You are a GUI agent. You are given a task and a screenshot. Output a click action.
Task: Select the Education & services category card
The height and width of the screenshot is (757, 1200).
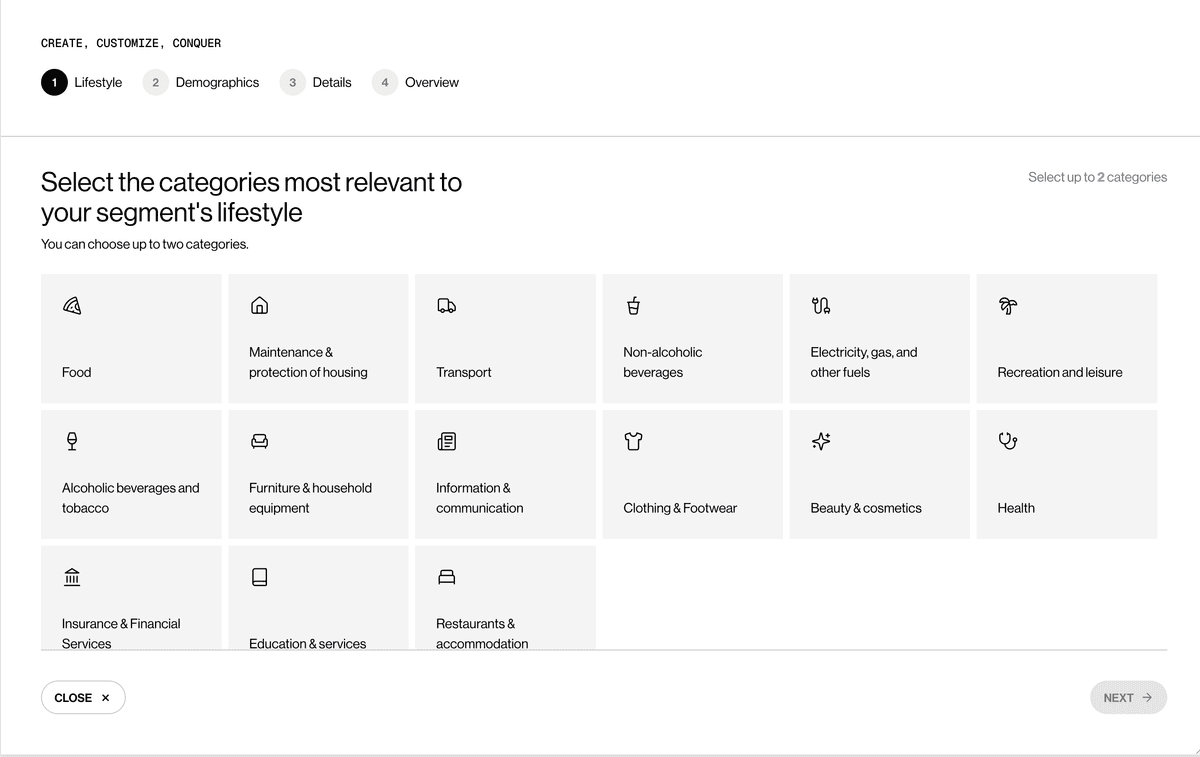click(x=318, y=598)
